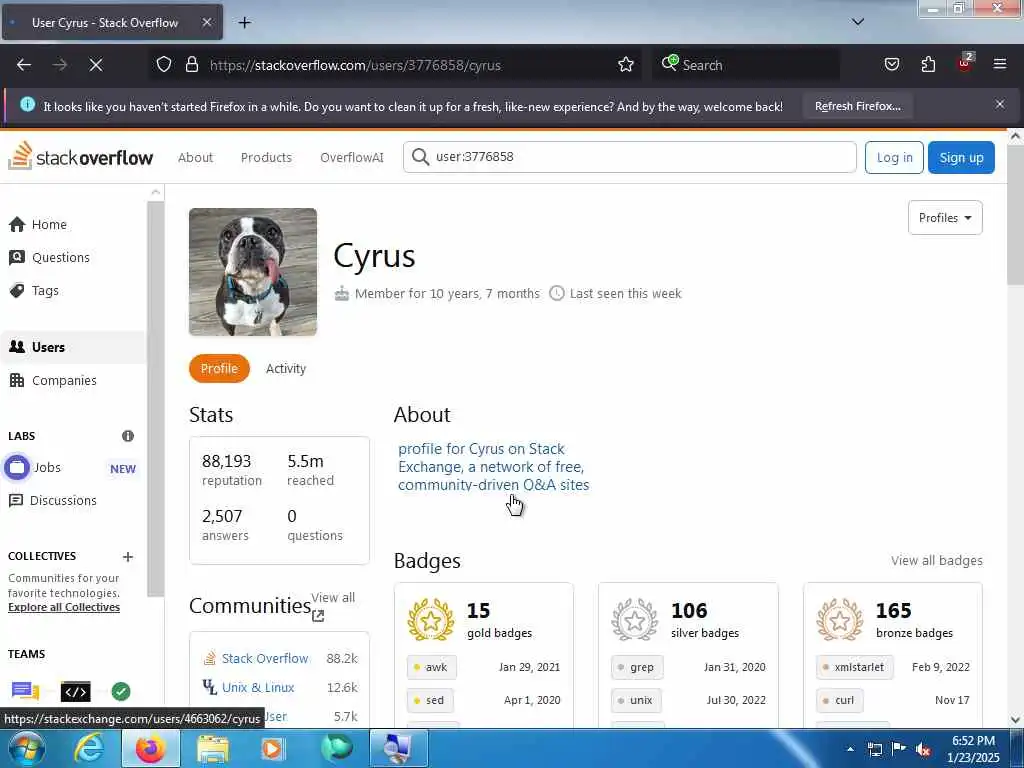
Task: Open the Products menu item
Action: 266,157
